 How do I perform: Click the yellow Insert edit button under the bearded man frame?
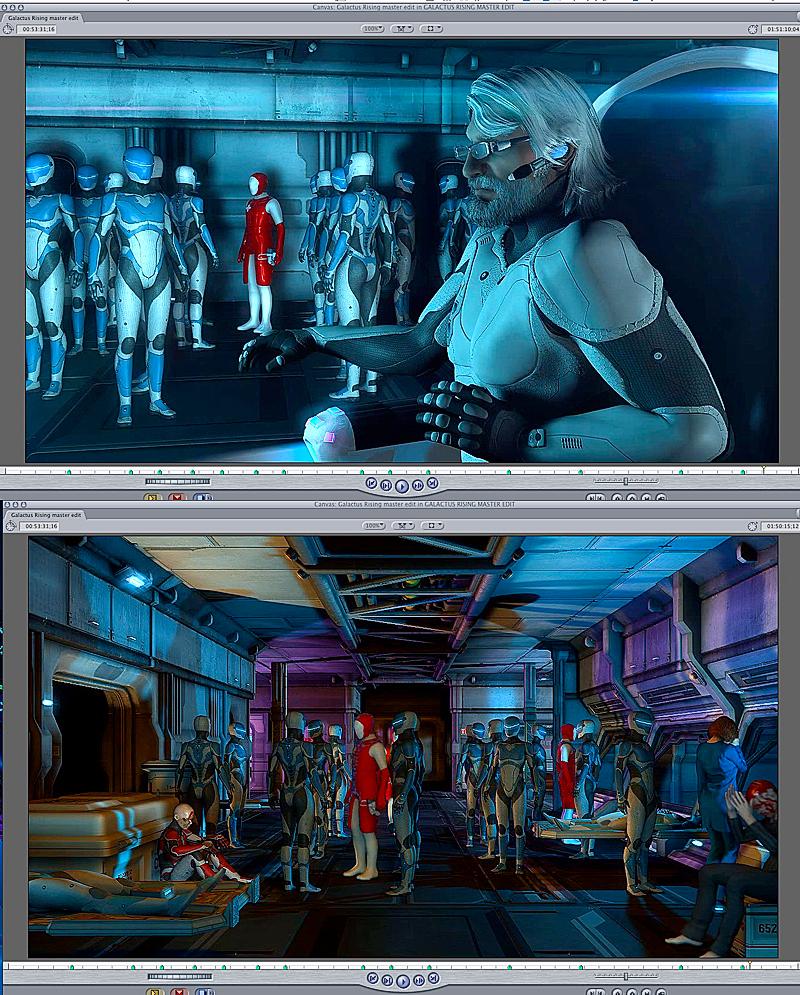[153, 497]
